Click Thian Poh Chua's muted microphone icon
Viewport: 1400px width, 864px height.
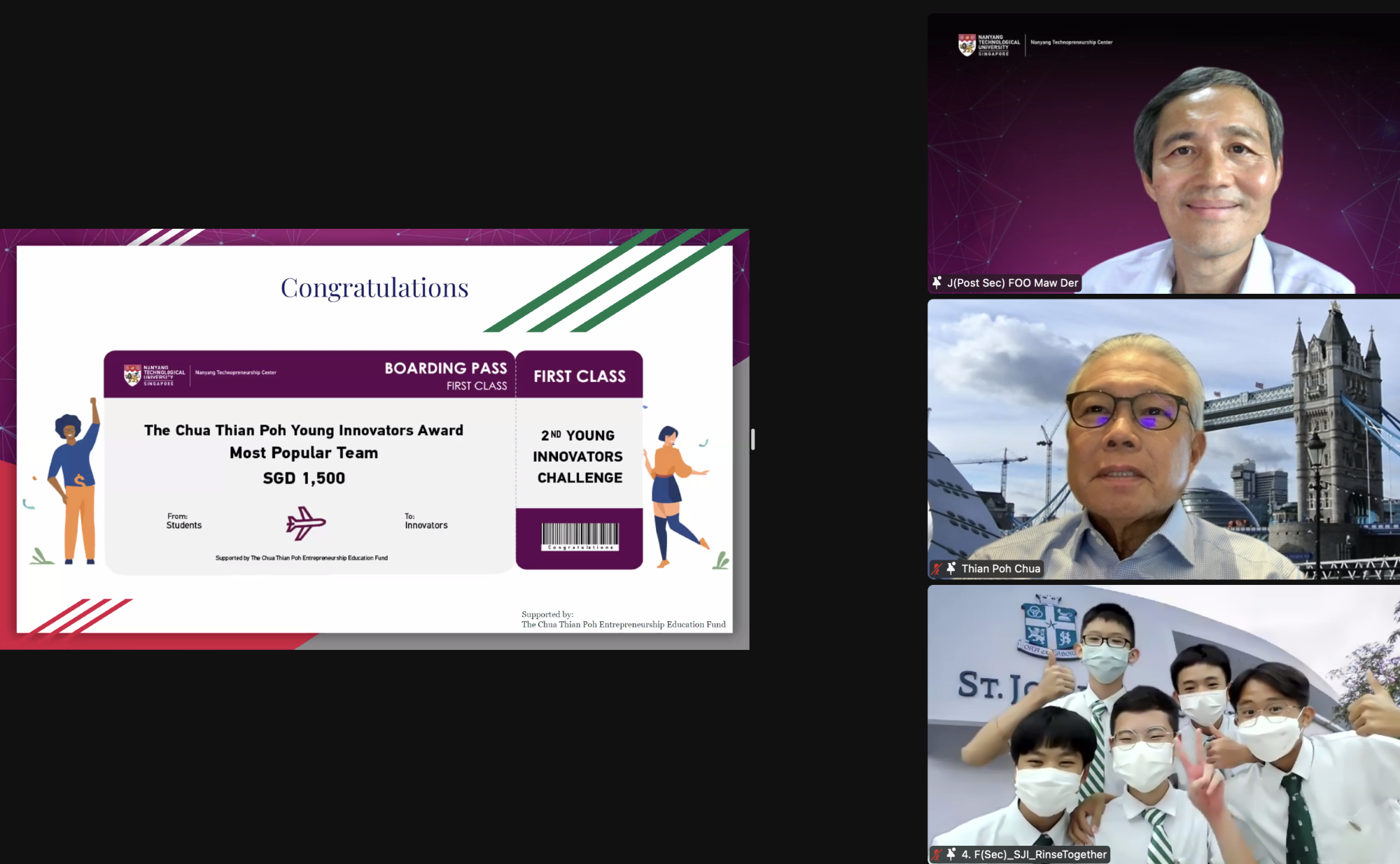(937, 569)
